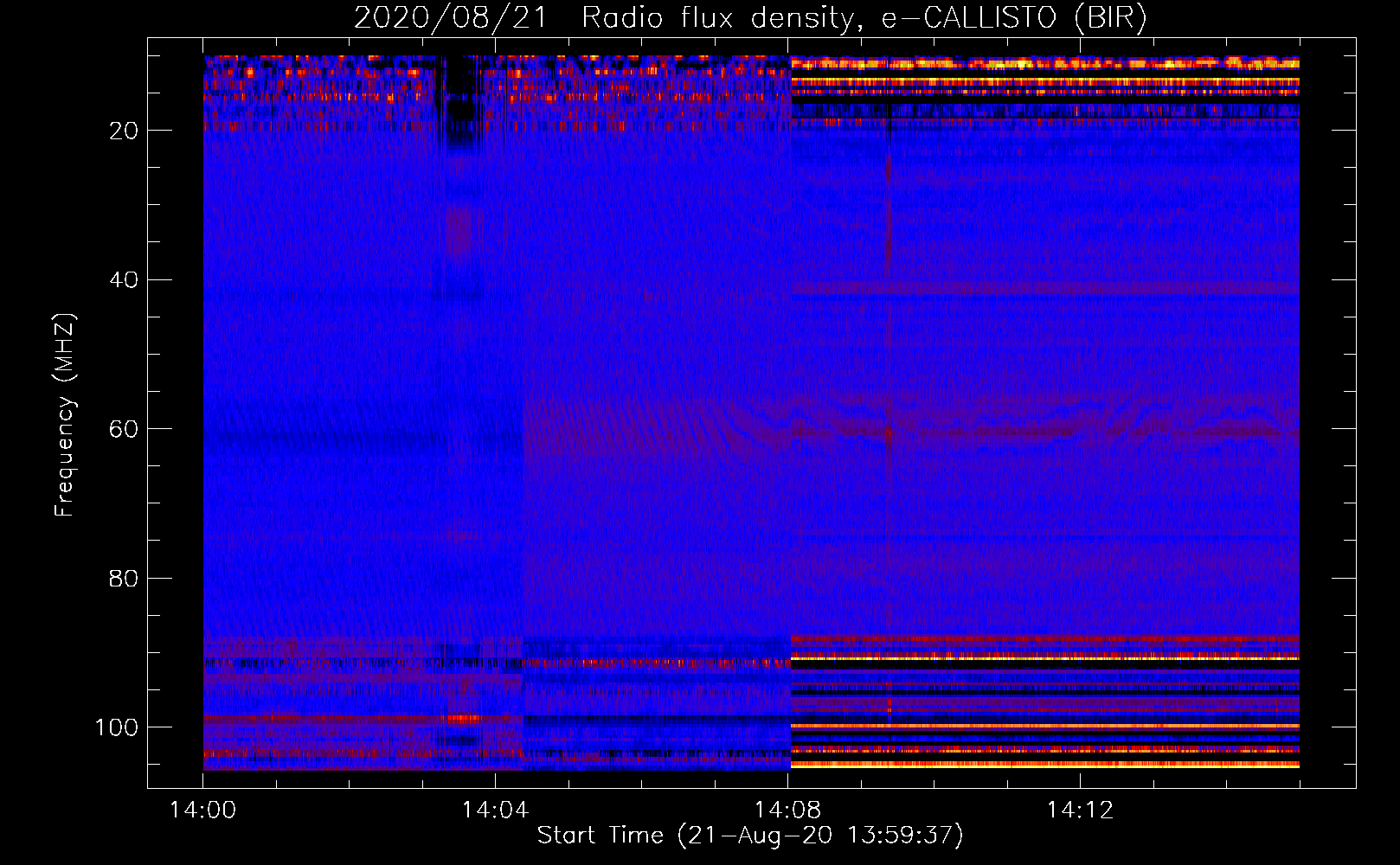The width and height of the screenshot is (1400, 865).
Task: Click the '100' frequency tick label
Action: point(117,727)
